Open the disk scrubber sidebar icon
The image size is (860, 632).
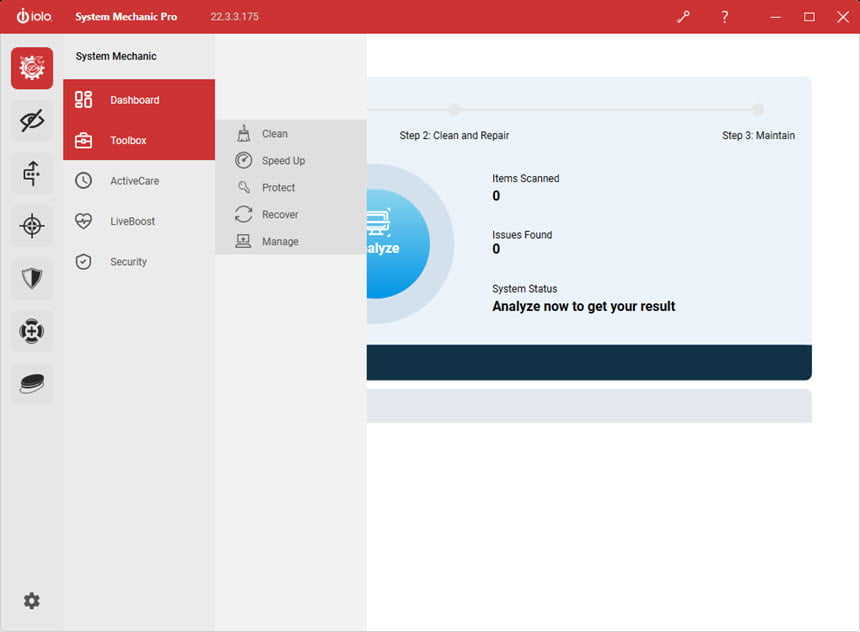(x=32, y=383)
